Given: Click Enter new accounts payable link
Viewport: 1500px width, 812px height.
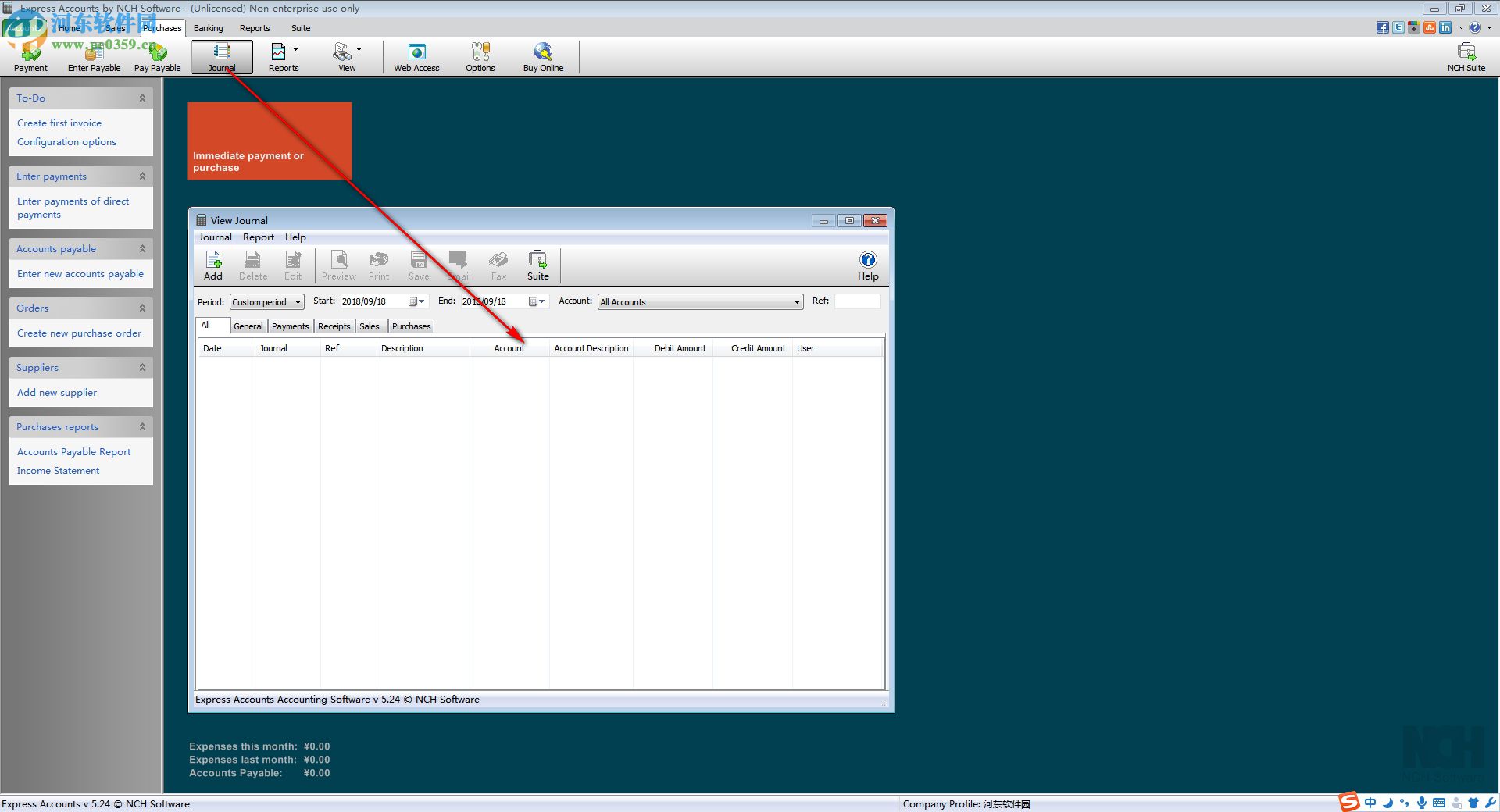Looking at the screenshot, I should pyautogui.click(x=80, y=274).
